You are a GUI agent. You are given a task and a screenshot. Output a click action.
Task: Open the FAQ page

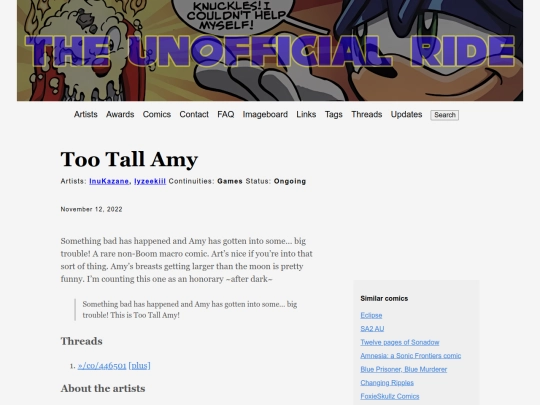226,114
